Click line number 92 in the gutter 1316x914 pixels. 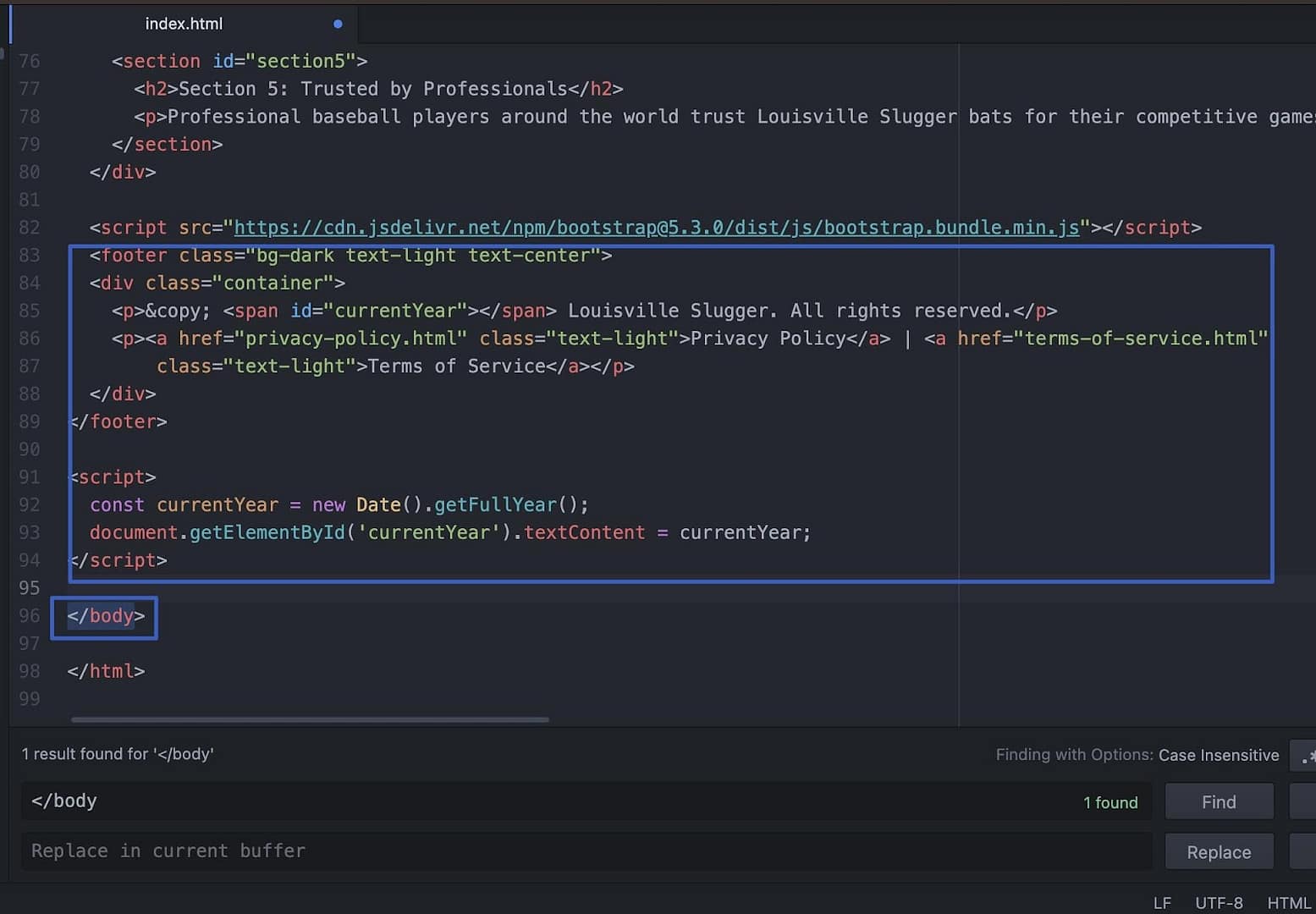pyautogui.click(x=29, y=504)
